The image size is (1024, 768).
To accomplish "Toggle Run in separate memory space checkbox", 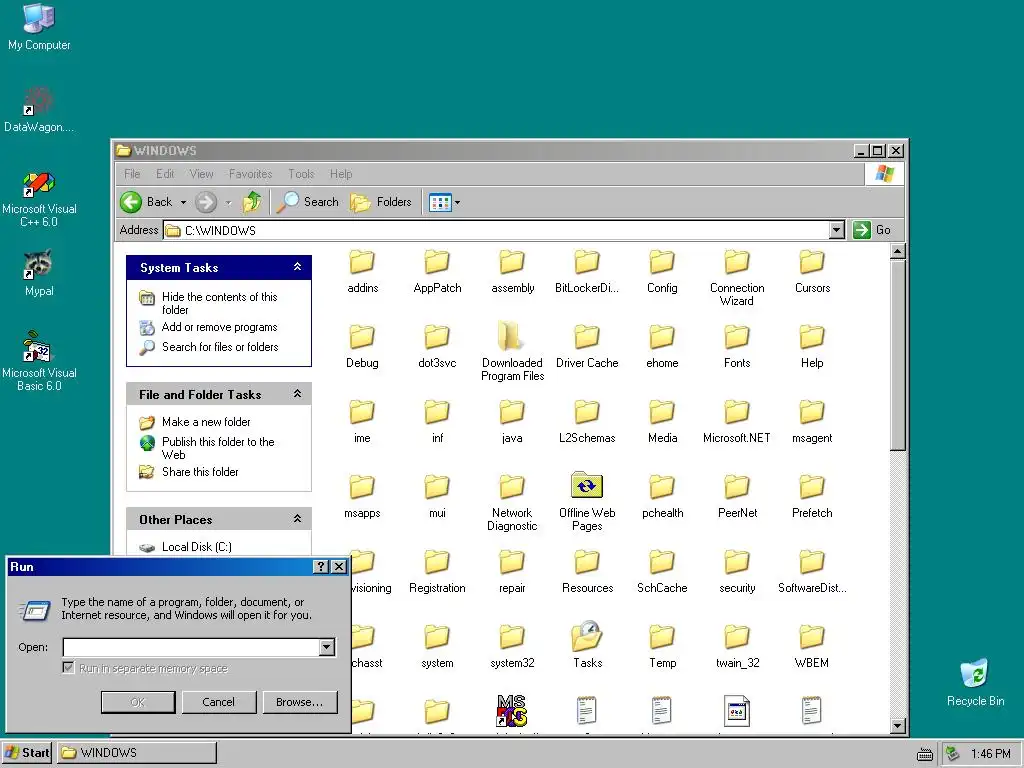I will click(x=69, y=667).
